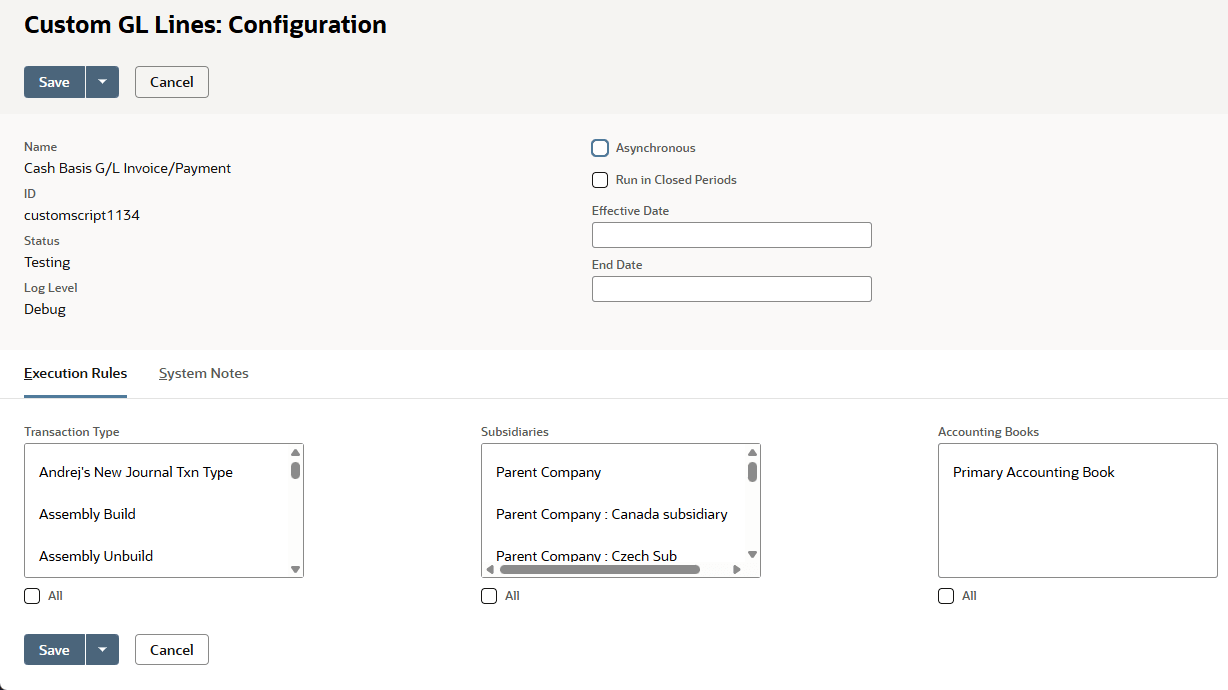This screenshot has width=1228, height=690.
Task: Focus the End Date field
Action: 732,289
